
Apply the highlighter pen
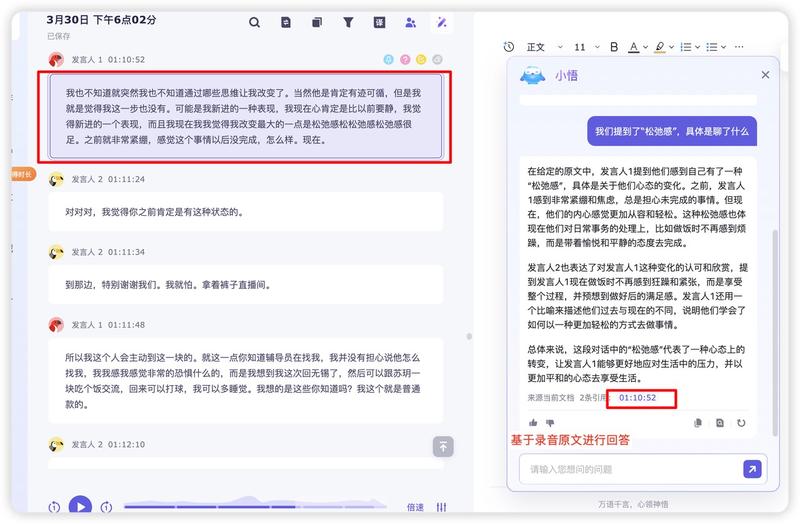[660, 47]
